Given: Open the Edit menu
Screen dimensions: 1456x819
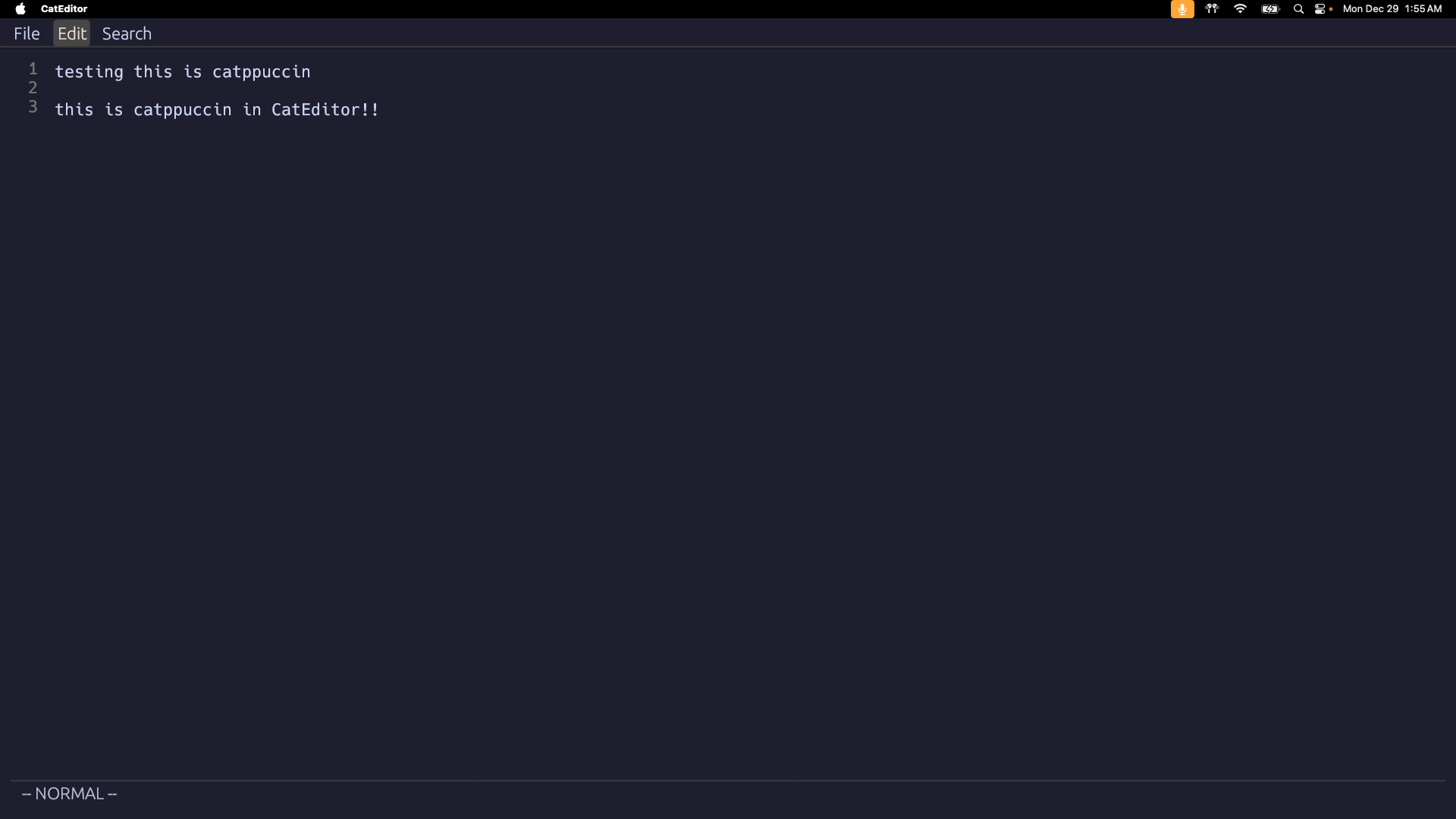Looking at the screenshot, I should coord(72,33).
